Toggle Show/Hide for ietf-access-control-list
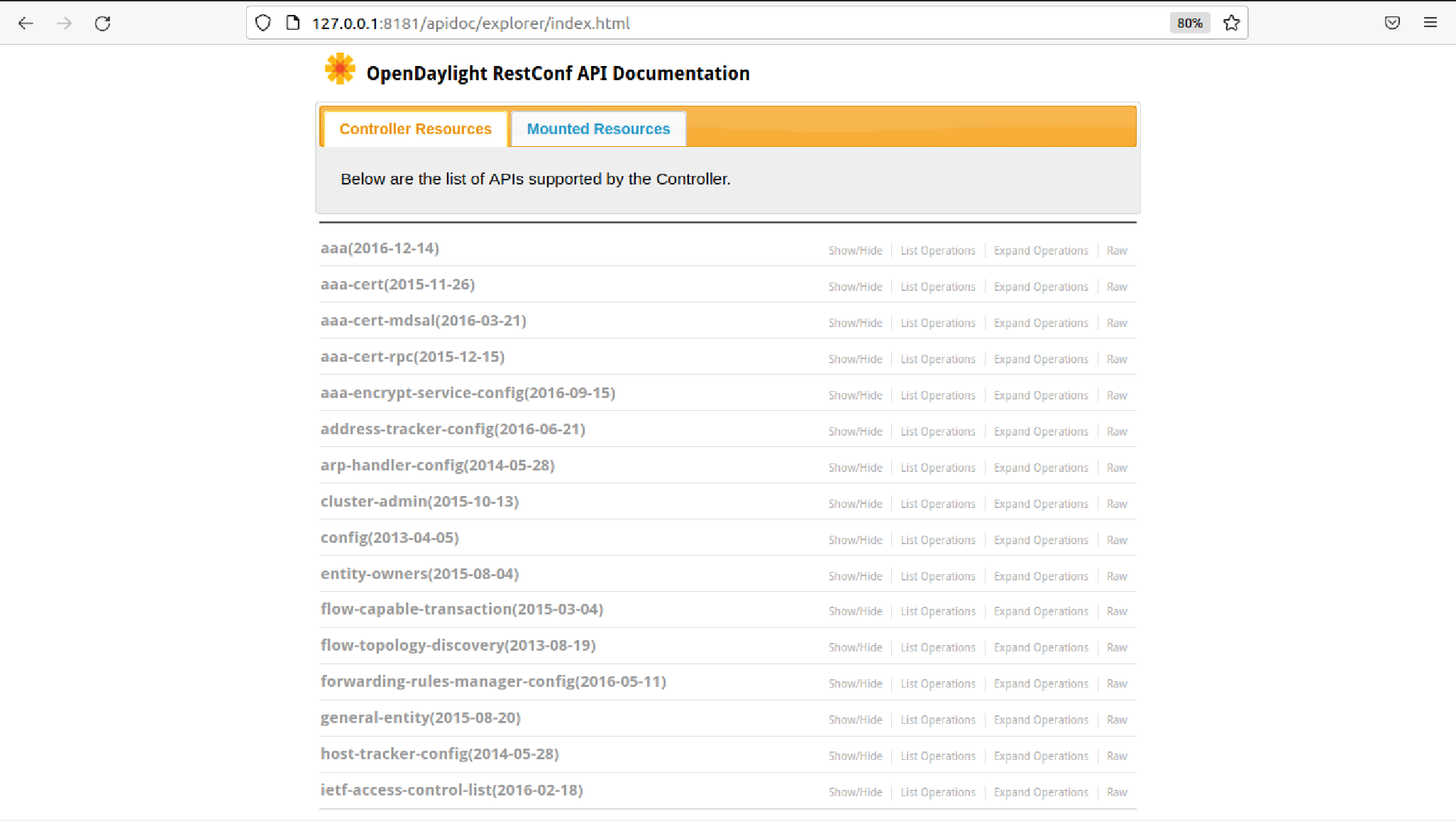Screen dimensions: 1456x821 tap(855, 793)
